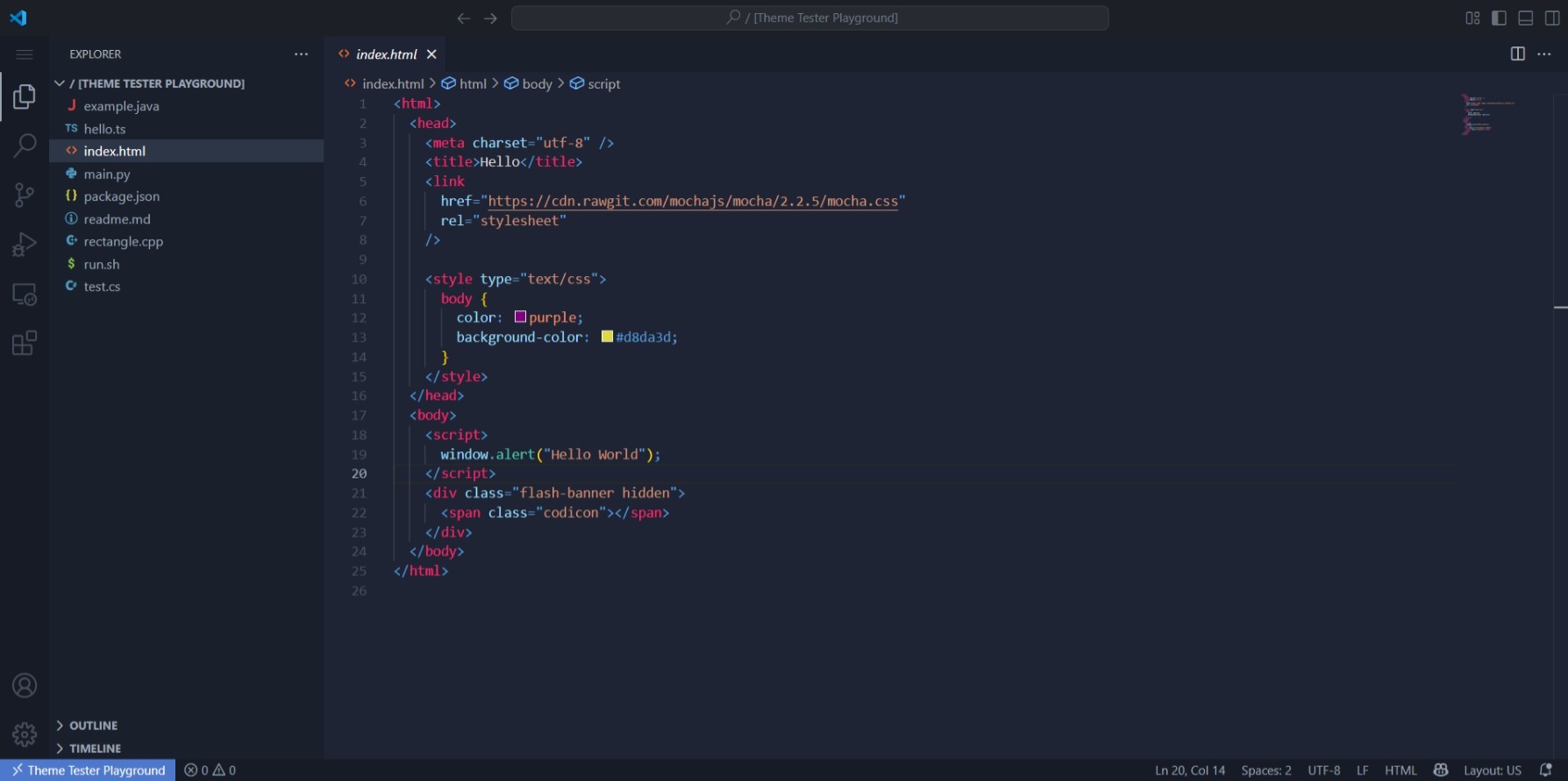
Task: Click the purple color swatch
Action: pos(520,317)
